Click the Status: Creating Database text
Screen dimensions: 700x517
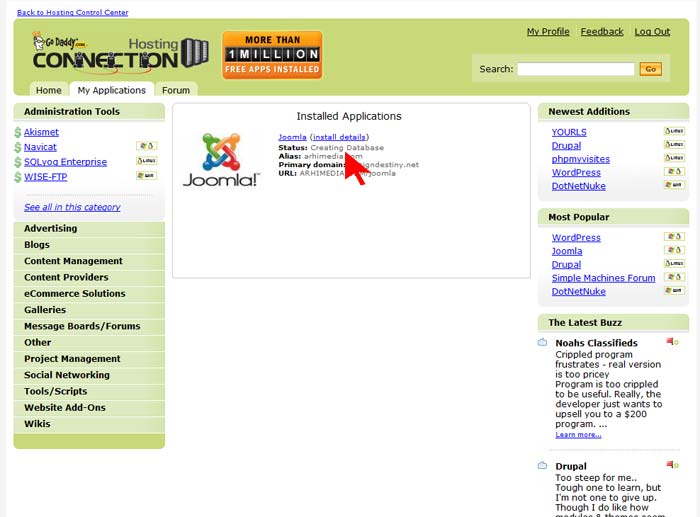(331, 147)
